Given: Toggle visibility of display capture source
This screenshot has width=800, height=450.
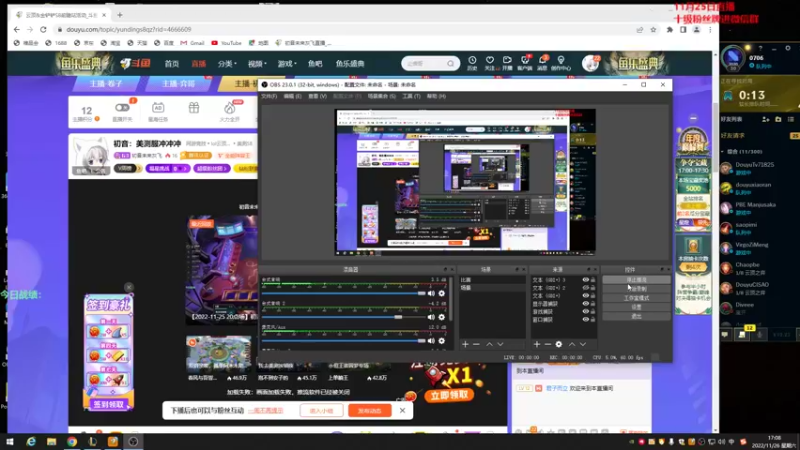Looking at the screenshot, I should (586, 304).
